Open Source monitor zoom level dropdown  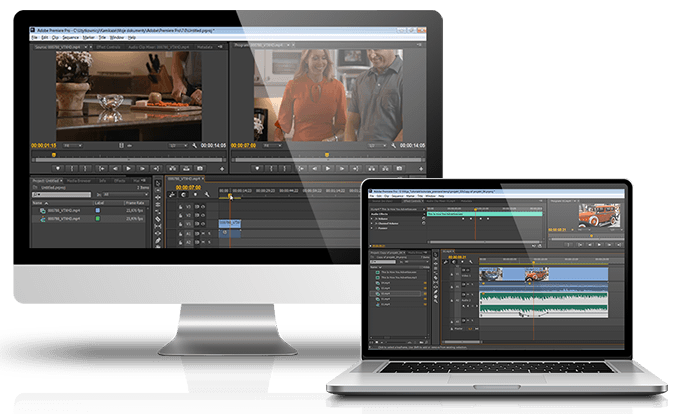tap(73, 145)
